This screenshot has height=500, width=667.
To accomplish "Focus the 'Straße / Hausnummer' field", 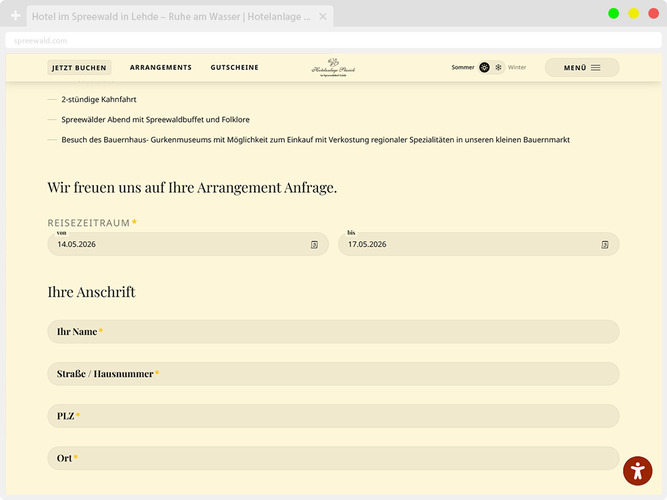I will pyautogui.click(x=333, y=374).
